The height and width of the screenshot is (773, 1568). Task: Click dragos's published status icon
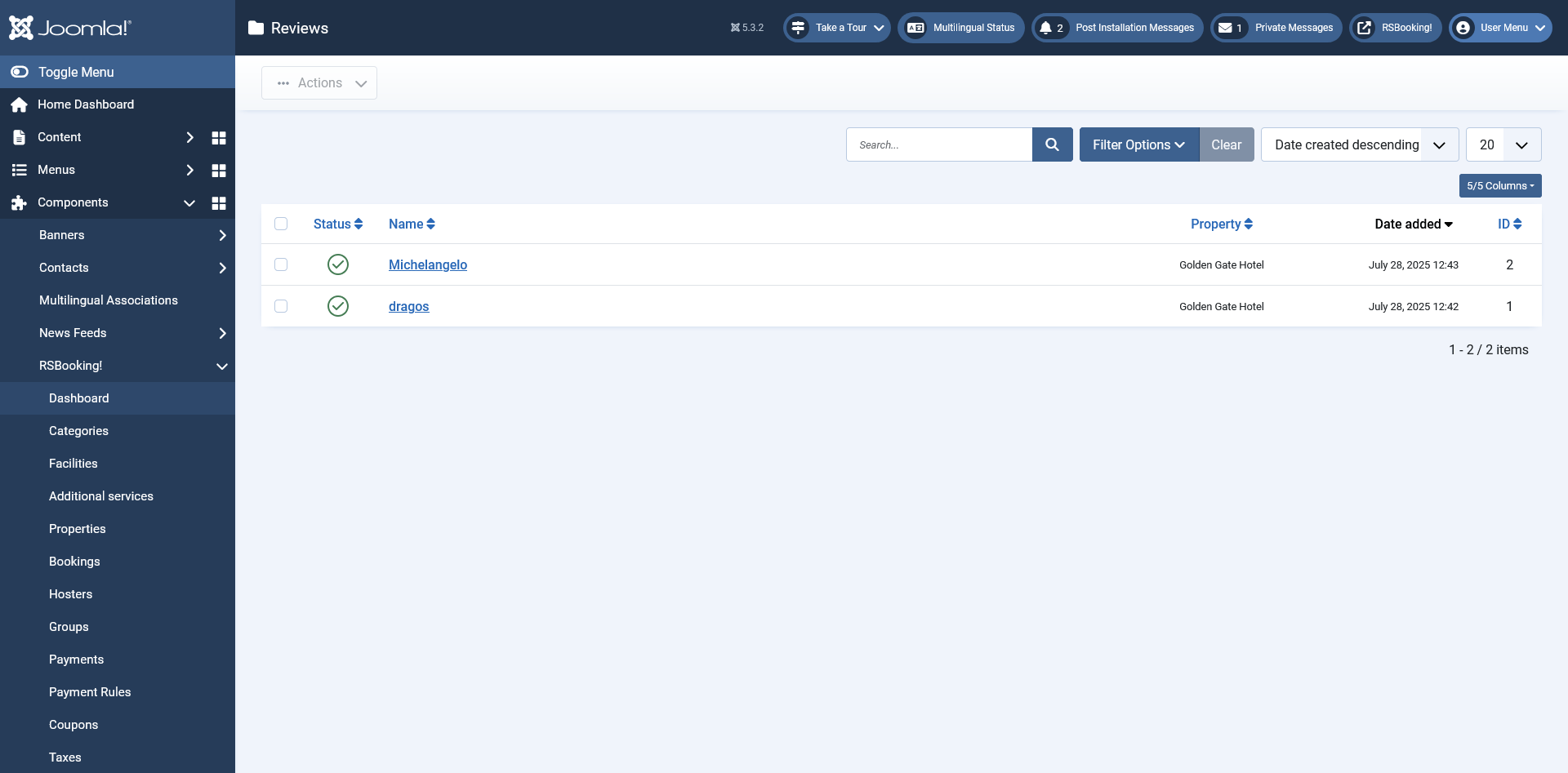(338, 306)
